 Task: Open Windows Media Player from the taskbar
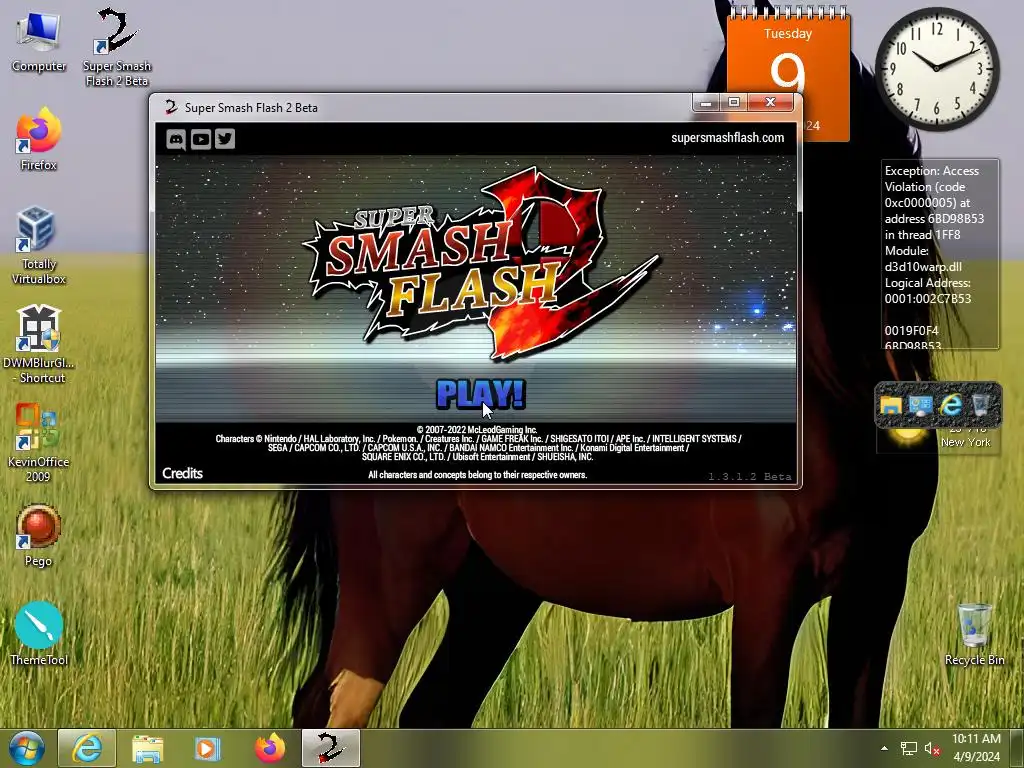tap(207, 748)
